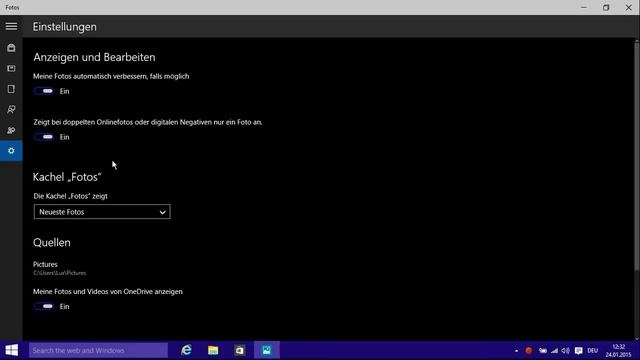Screen dimensions: 640x360
Task: Open the two-people sidebar icon
Action: (x=11, y=130)
